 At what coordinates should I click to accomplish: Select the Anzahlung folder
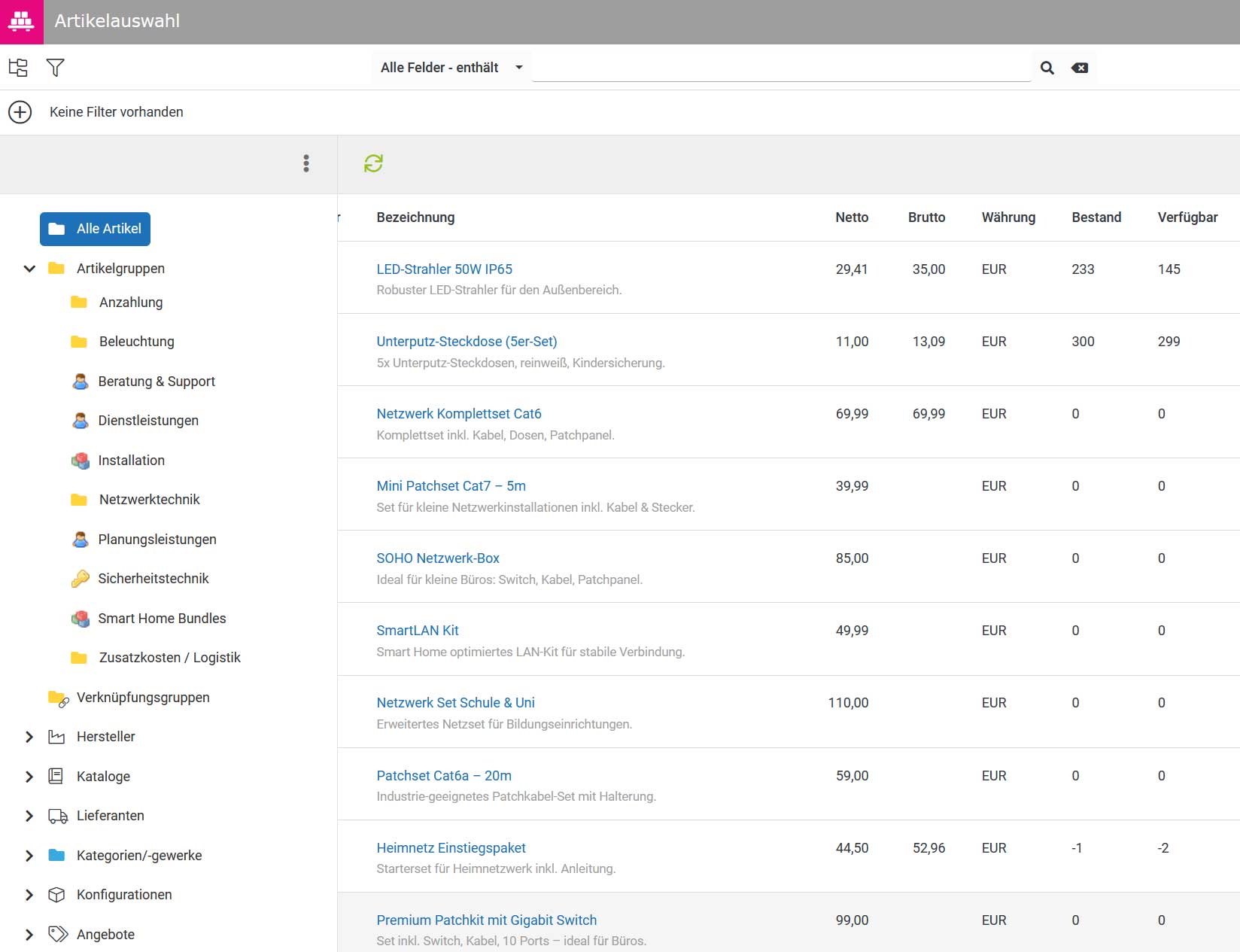tap(131, 303)
